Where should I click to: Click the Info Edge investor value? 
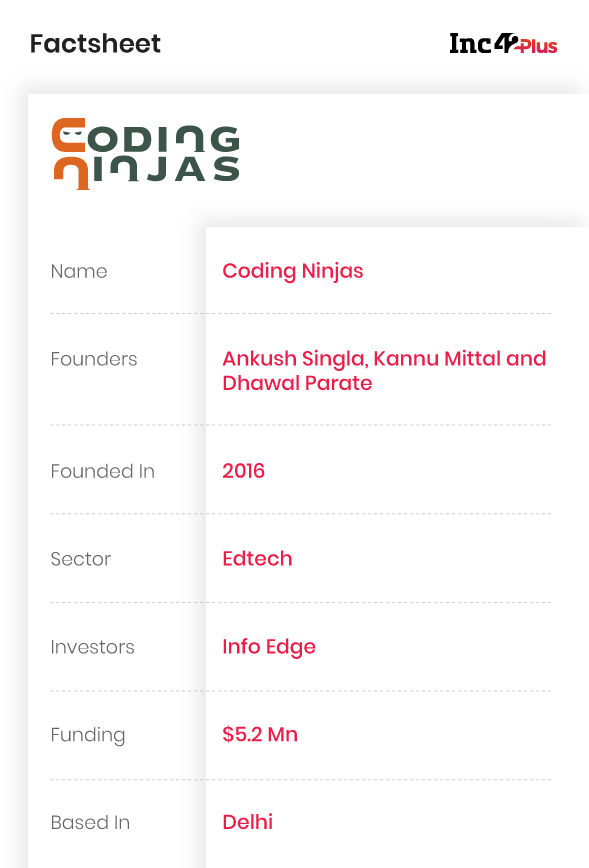click(x=269, y=647)
